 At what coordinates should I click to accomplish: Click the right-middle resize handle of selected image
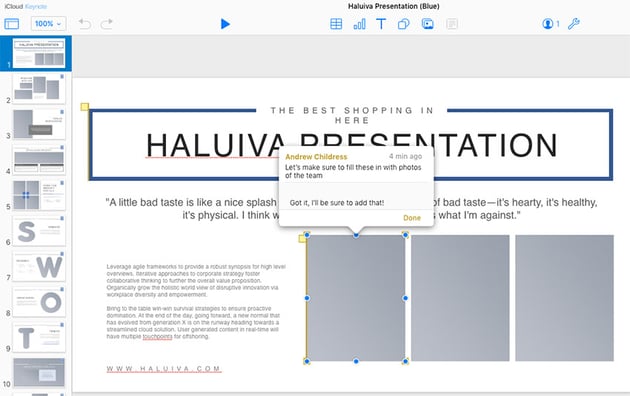[x=405, y=298]
